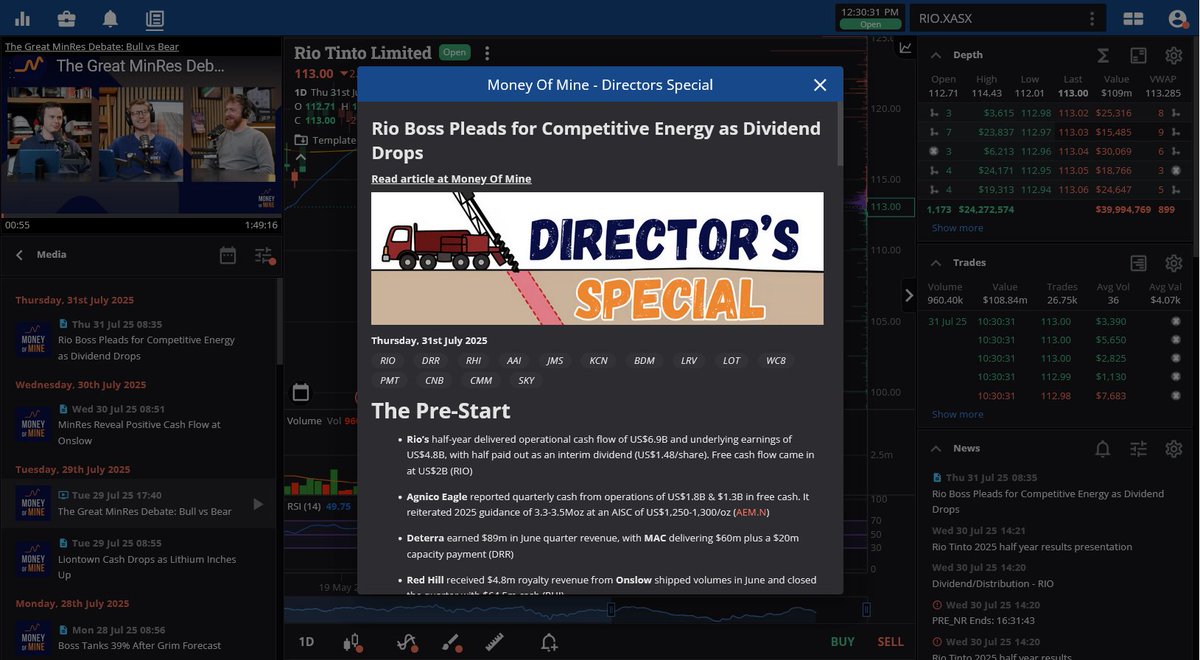The width and height of the screenshot is (1200, 660).
Task: Play the Tue 29 Jul MinRes Debate item
Action: pyautogui.click(x=259, y=504)
